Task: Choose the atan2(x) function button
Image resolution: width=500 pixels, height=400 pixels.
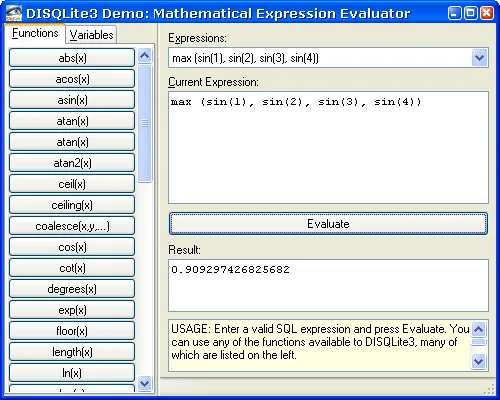Action: 72,163
